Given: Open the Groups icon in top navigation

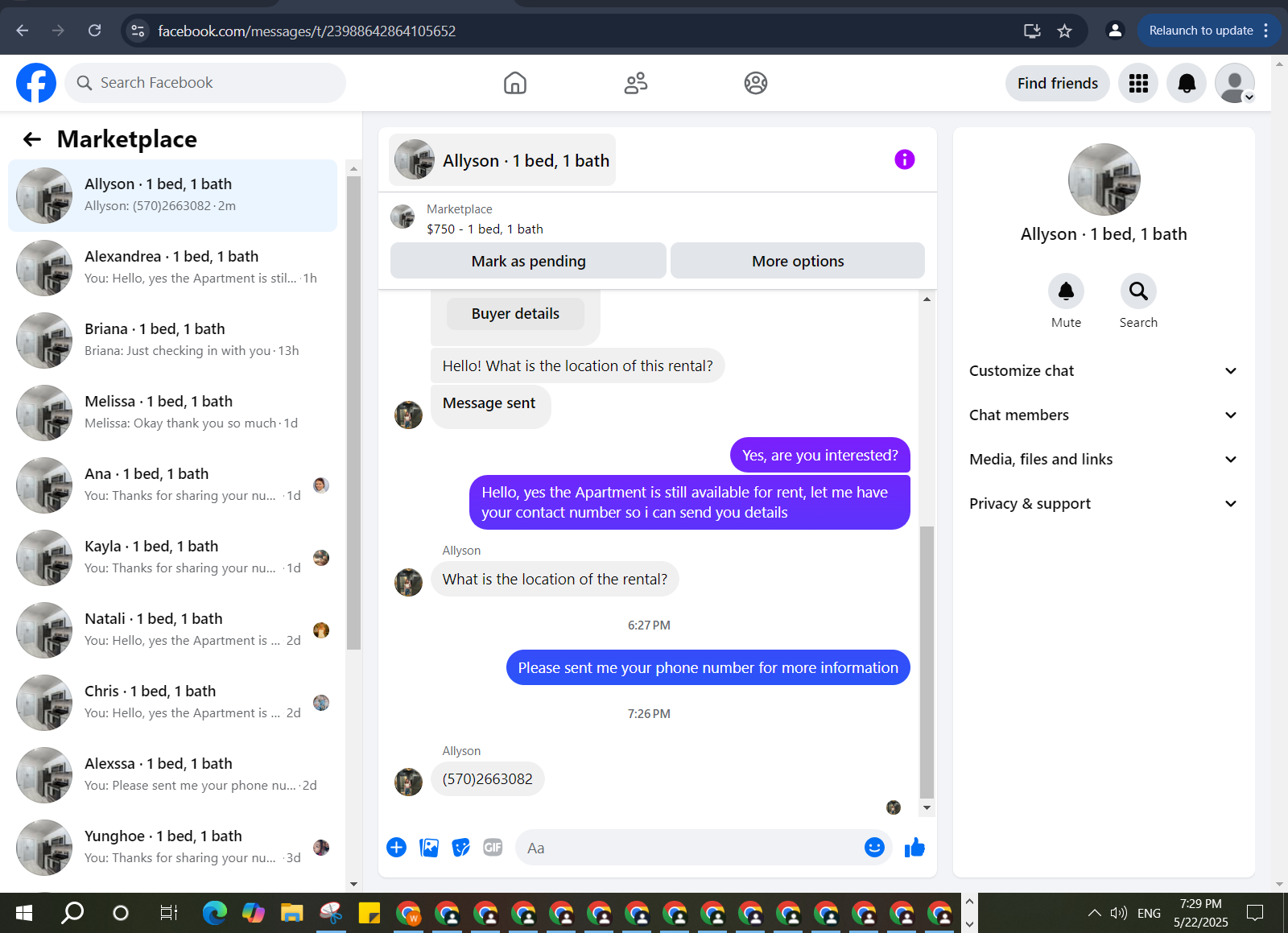Looking at the screenshot, I should (x=756, y=83).
